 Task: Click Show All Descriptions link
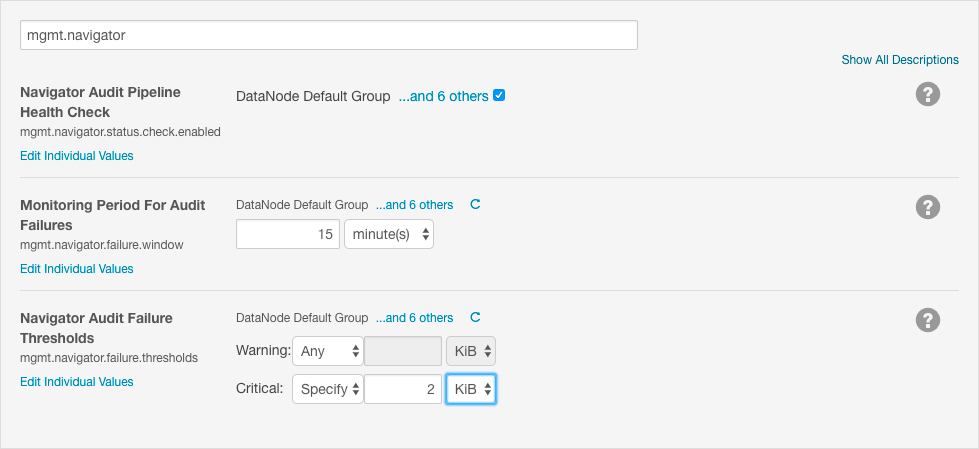pos(900,60)
